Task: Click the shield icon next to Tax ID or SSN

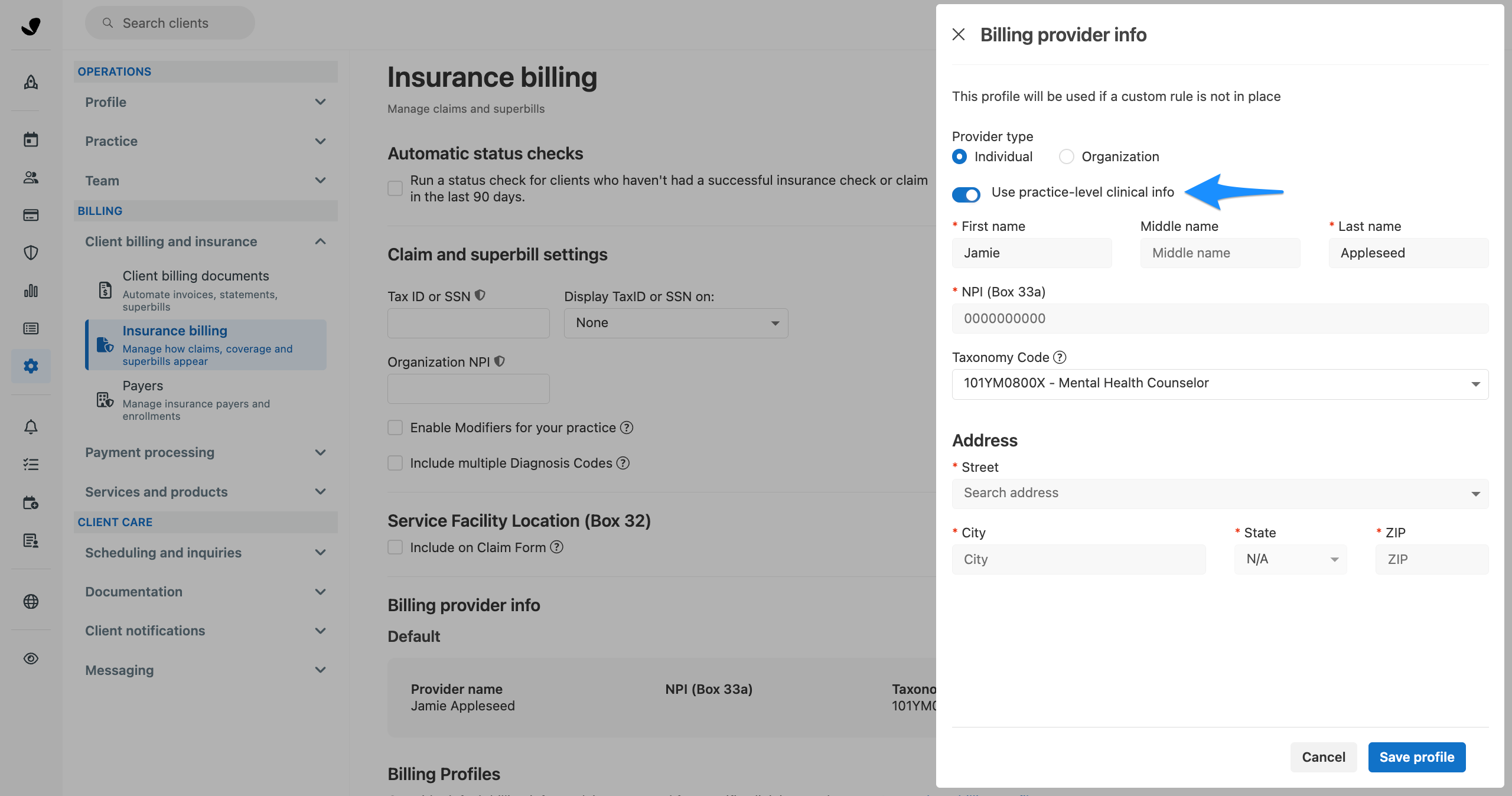Action: pyautogui.click(x=480, y=295)
